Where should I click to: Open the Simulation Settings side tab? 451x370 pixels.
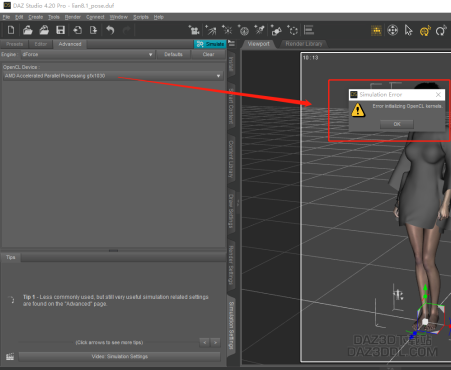(231, 326)
